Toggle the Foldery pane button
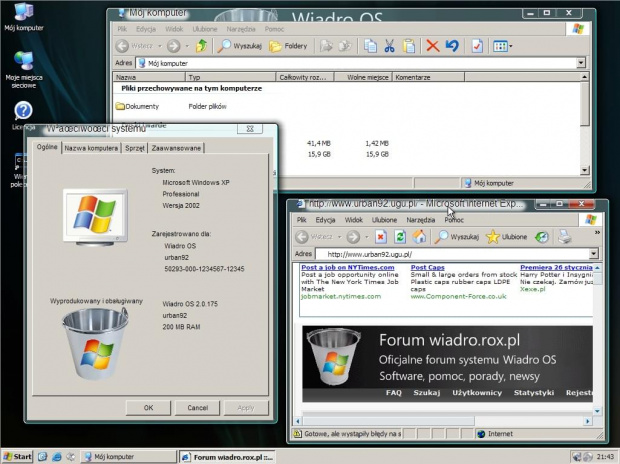This screenshot has height=464, width=620. click(288, 46)
